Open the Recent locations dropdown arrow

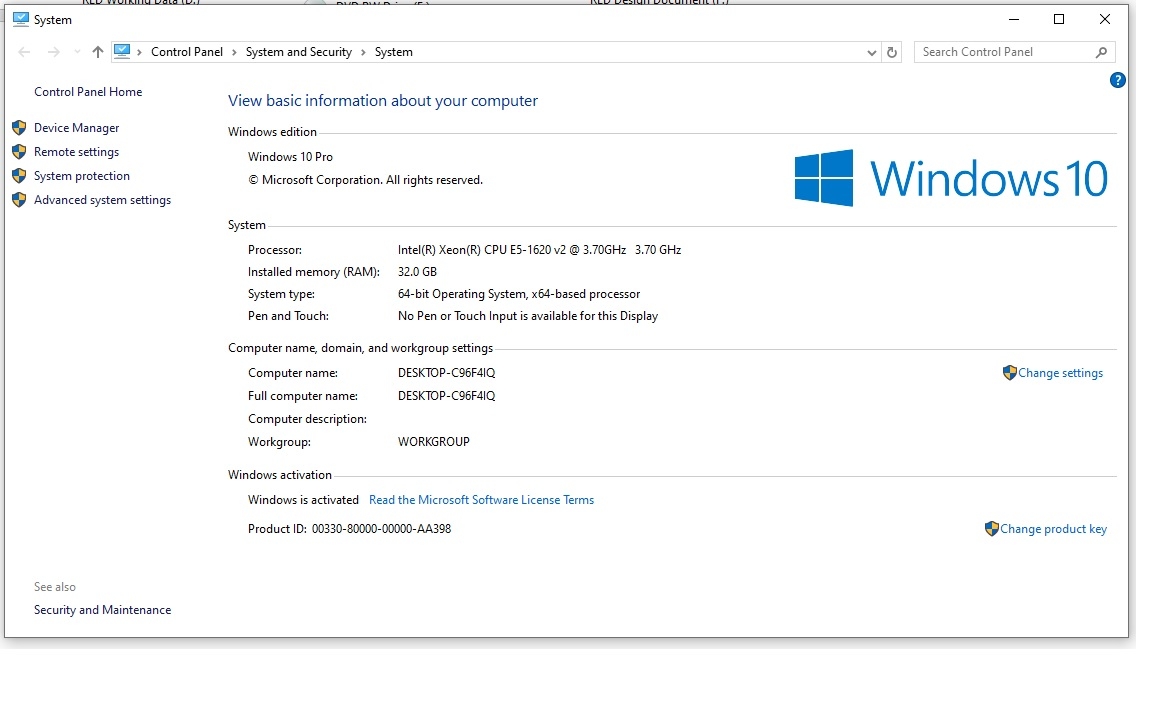[x=77, y=52]
